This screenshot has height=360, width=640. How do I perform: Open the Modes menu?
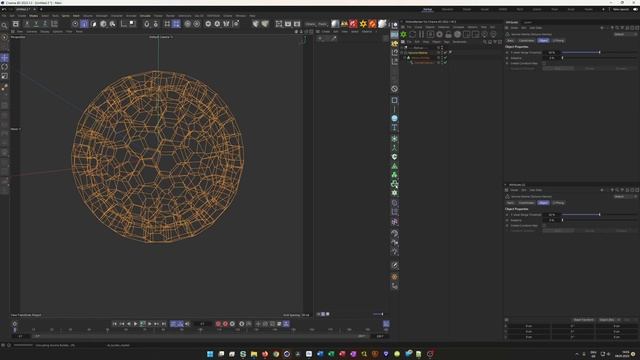coord(33,16)
